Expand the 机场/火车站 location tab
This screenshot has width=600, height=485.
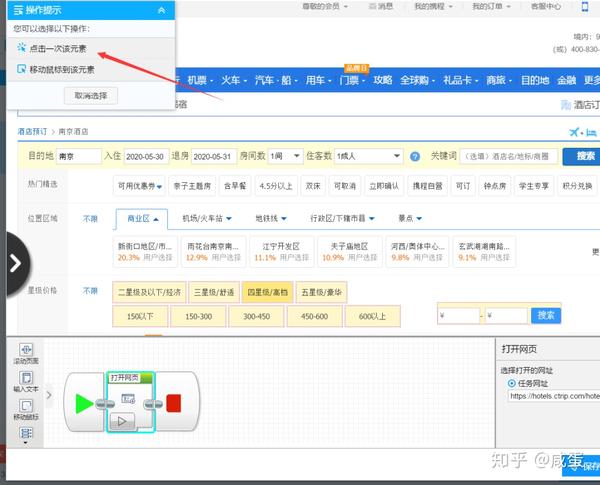coord(207,219)
